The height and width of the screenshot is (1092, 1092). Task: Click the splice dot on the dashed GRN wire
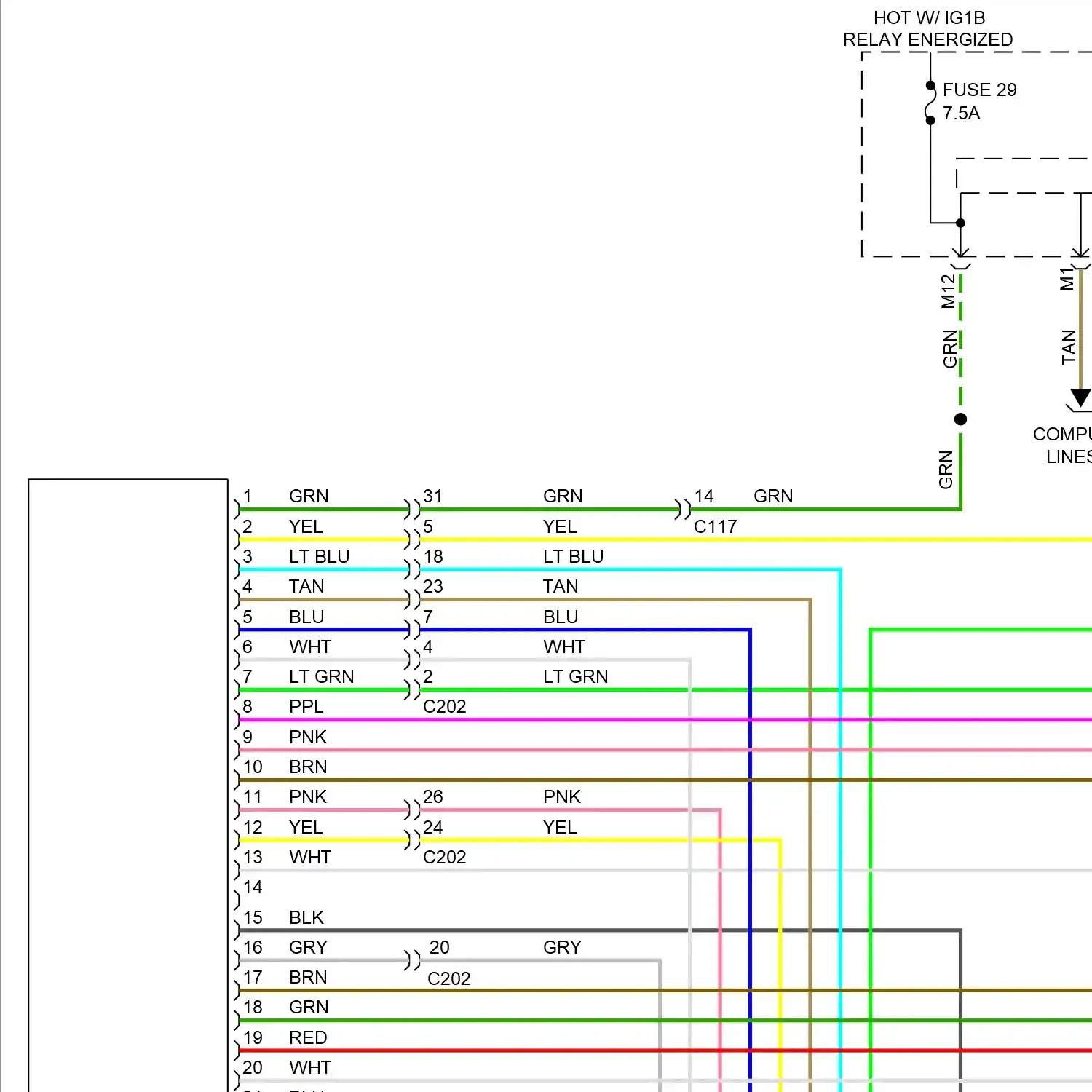click(x=960, y=419)
